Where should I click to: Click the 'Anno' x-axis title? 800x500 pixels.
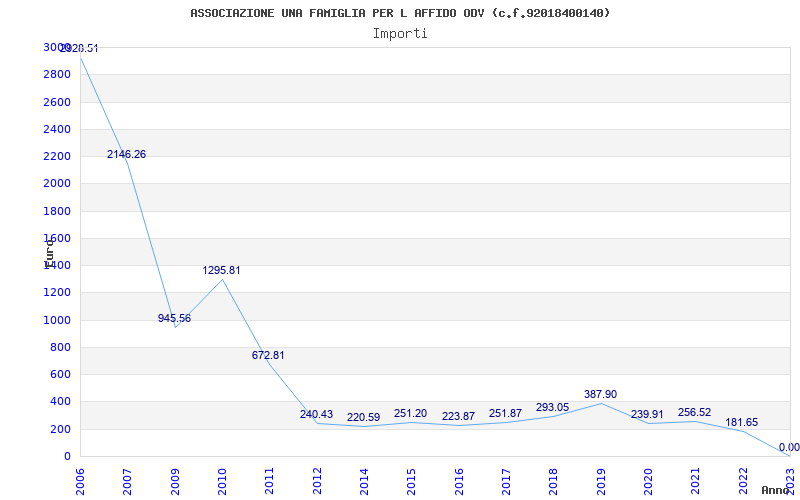[x=776, y=490]
